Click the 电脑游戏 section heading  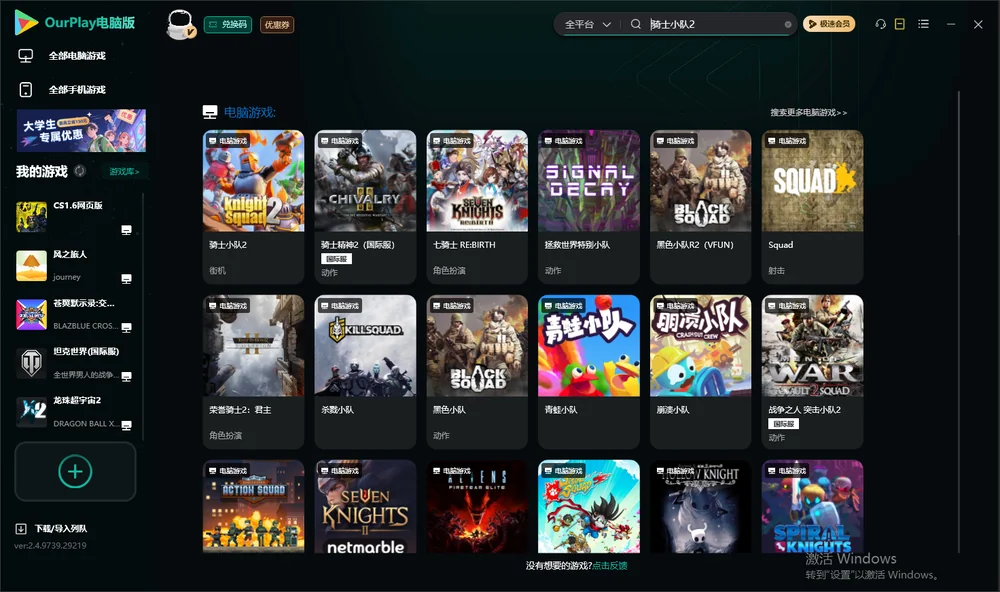[x=249, y=112]
